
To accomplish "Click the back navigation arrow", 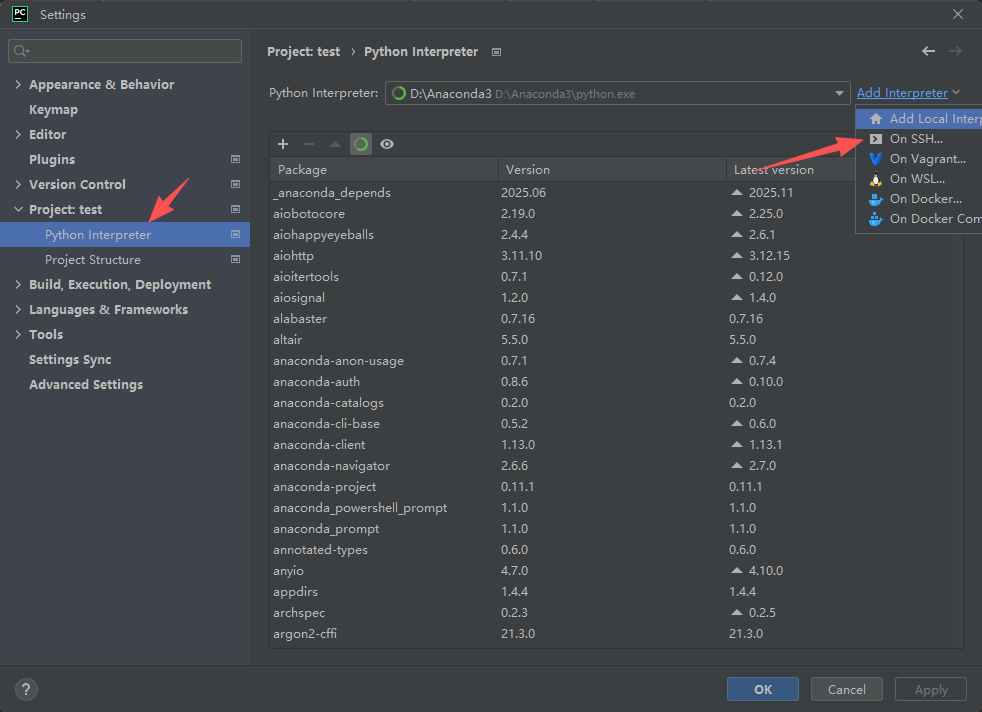I will coord(928,51).
